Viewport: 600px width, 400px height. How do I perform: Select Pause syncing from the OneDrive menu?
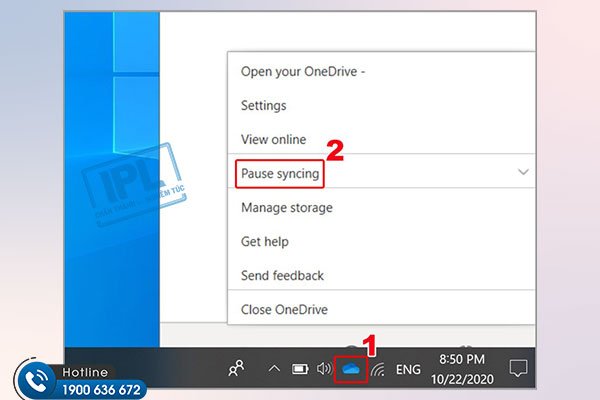click(280, 173)
